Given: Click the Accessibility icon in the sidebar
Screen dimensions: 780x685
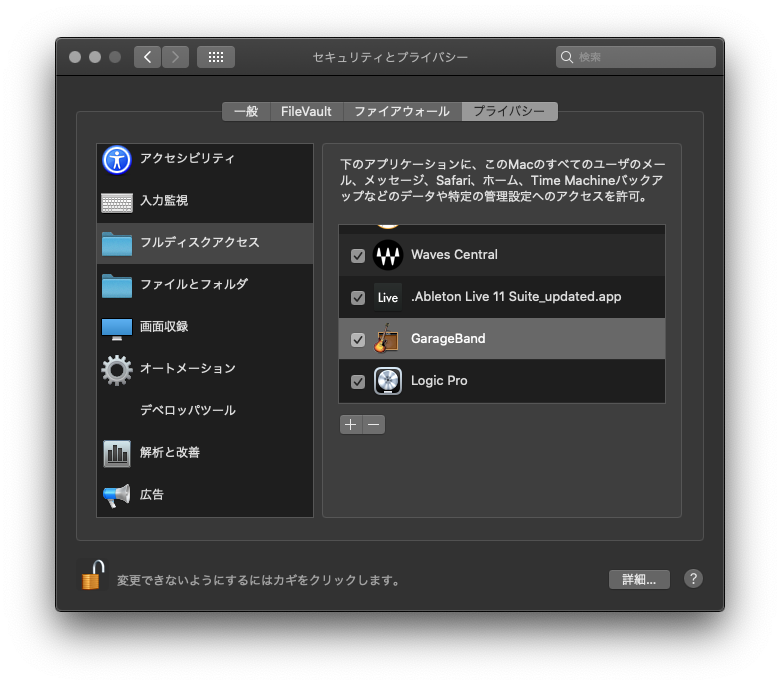Looking at the screenshot, I should (x=117, y=160).
